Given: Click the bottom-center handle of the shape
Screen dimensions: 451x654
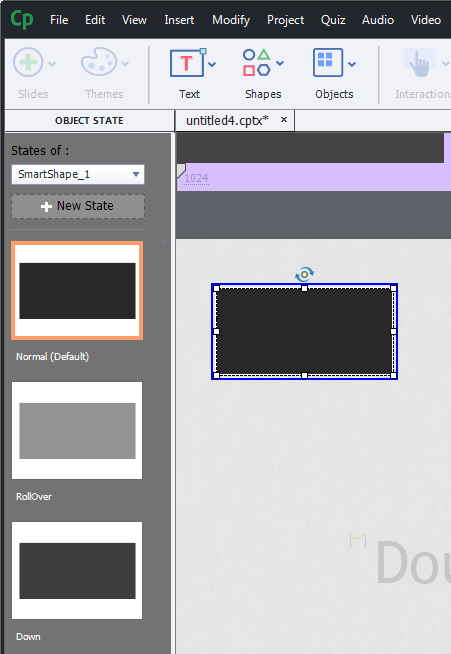Looking at the screenshot, I should pos(305,375).
